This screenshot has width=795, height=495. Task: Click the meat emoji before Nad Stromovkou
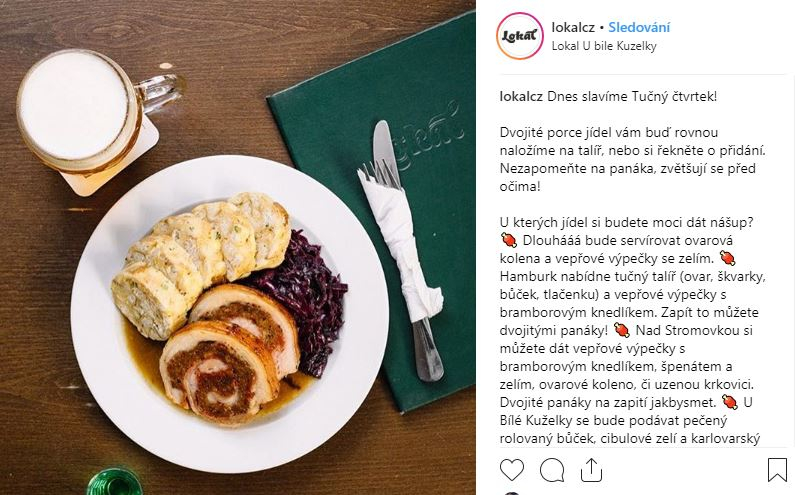[x=622, y=330]
